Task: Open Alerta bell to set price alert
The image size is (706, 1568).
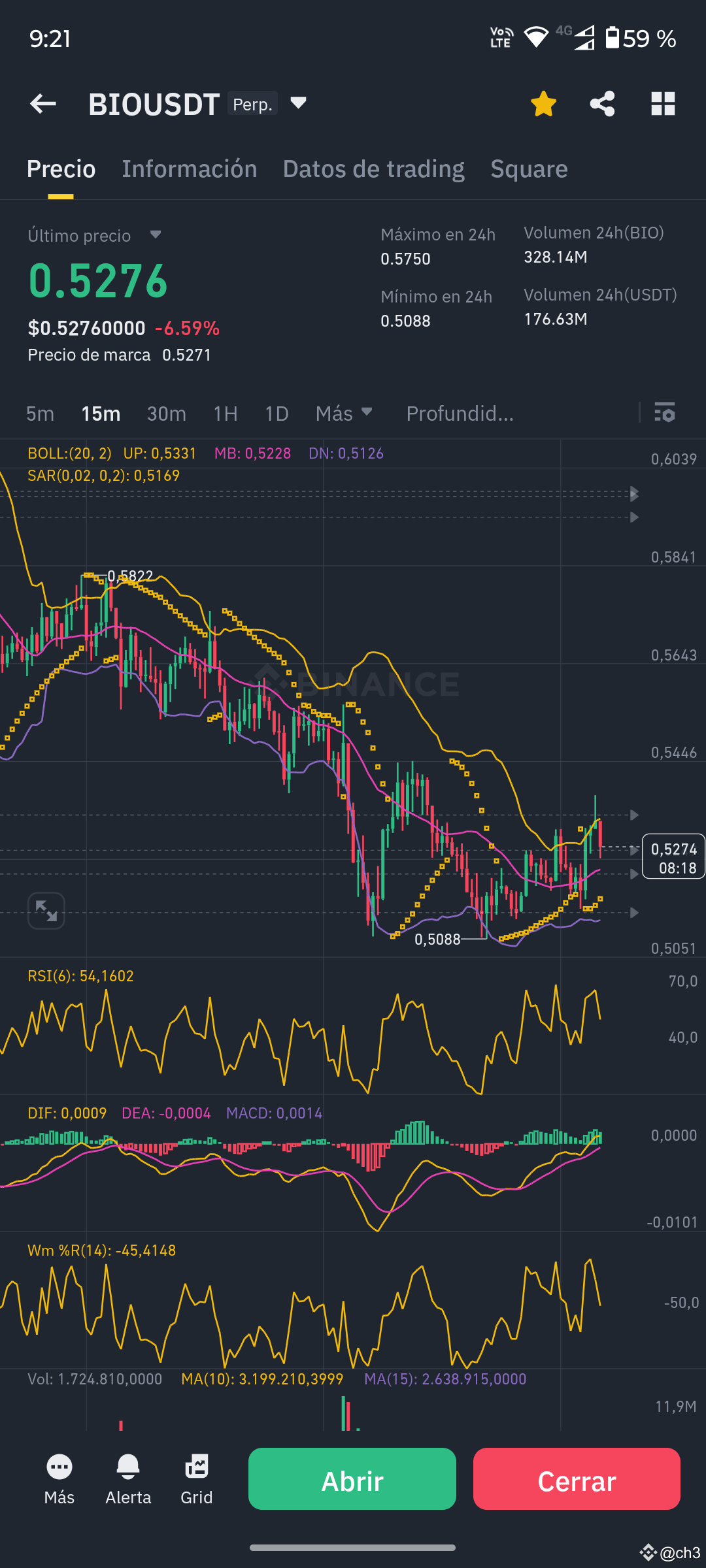Action: click(128, 1480)
